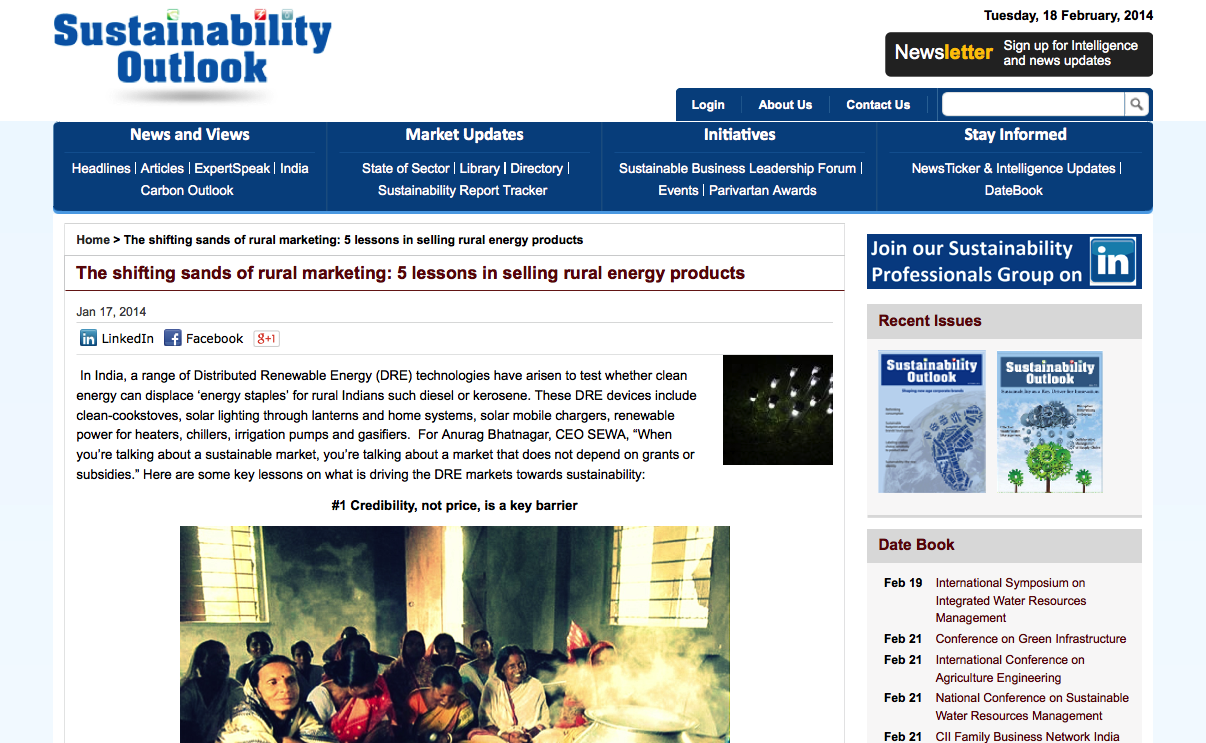Open the dark lanterns article thumbnail
This screenshot has width=1206, height=743.
pyautogui.click(x=778, y=410)
